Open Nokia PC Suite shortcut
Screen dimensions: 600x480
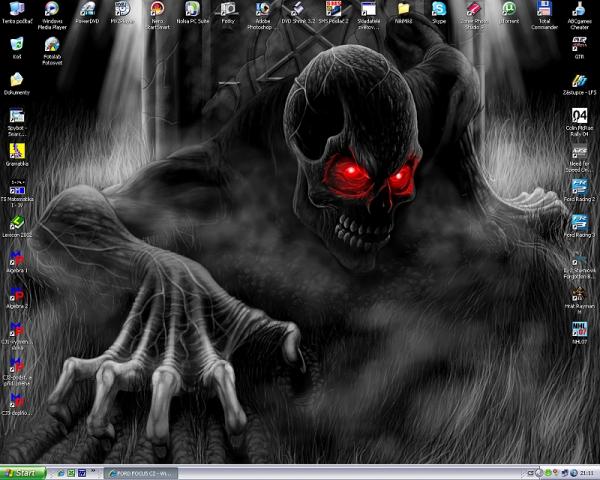tap(192, 10)
